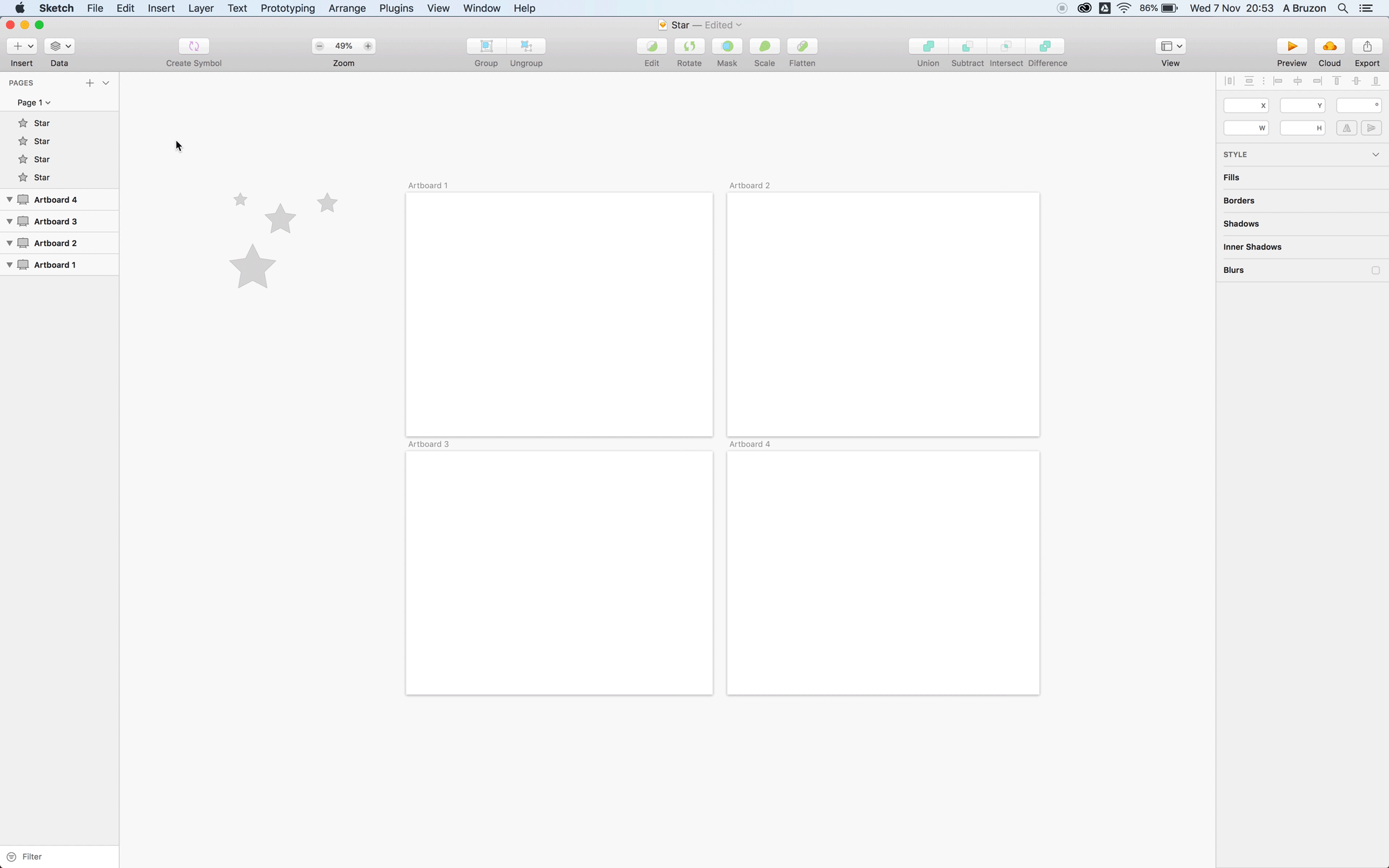Click the Create Symbol icon
Screen dimensions: 1389x868
[194, 46]
